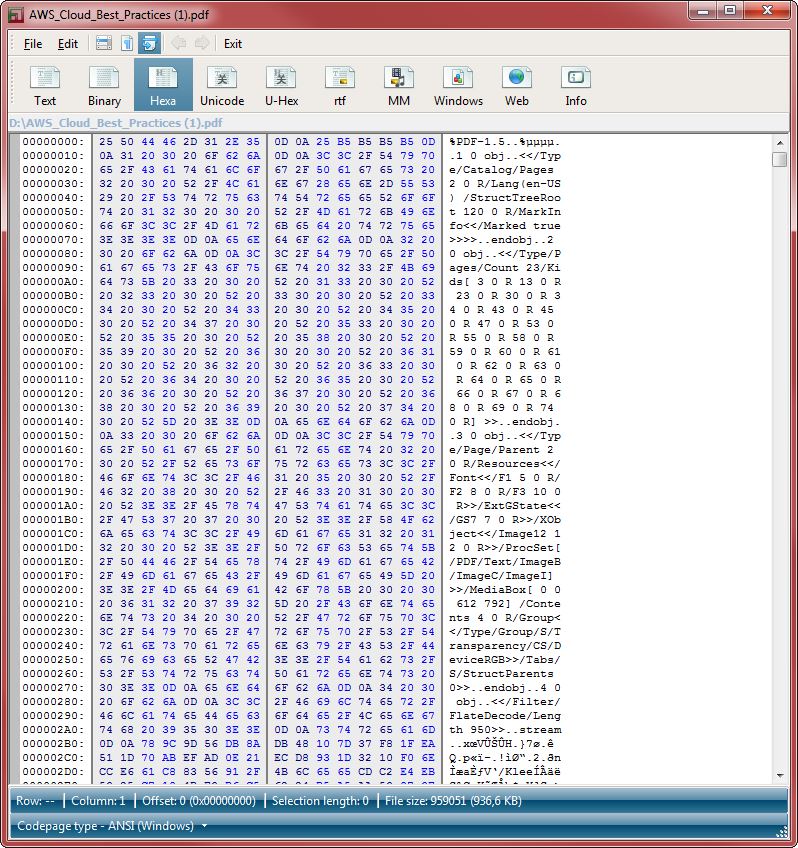Click the vertical scrollbar thumb
Screen dimensions: 798x848
(x=780, y=160)
